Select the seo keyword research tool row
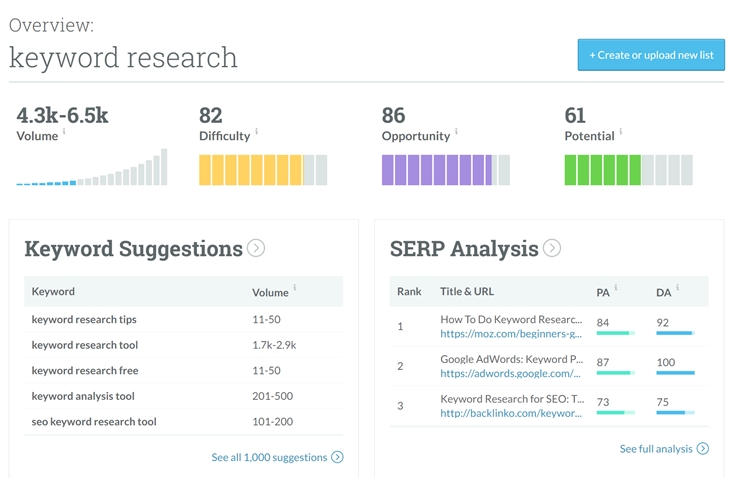The width and height of the screenshot is (750, 479). 94,422
